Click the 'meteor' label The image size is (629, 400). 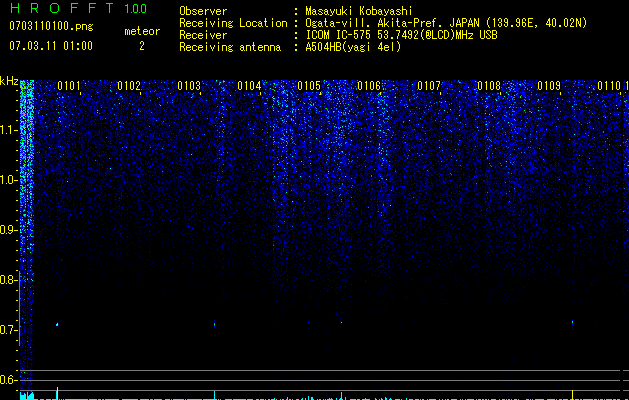(142, 31)
